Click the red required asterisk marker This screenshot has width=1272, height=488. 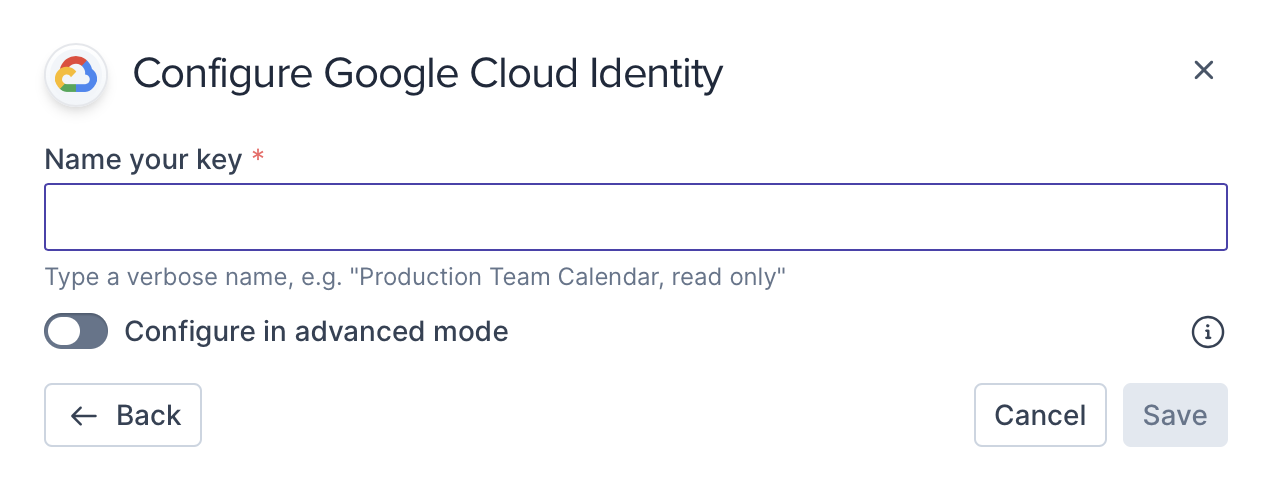(x=258, y=158)
